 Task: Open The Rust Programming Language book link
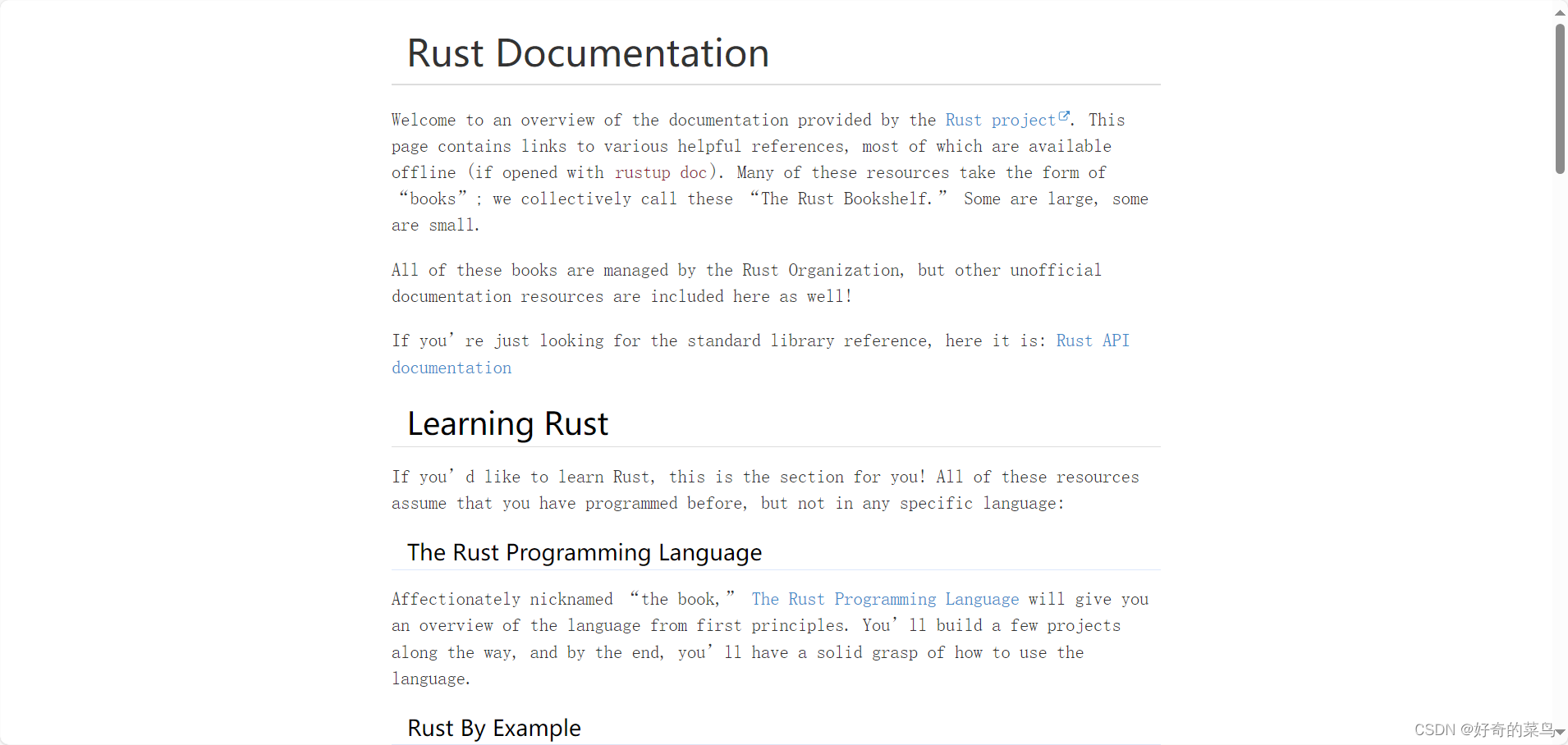pos(884,599)
